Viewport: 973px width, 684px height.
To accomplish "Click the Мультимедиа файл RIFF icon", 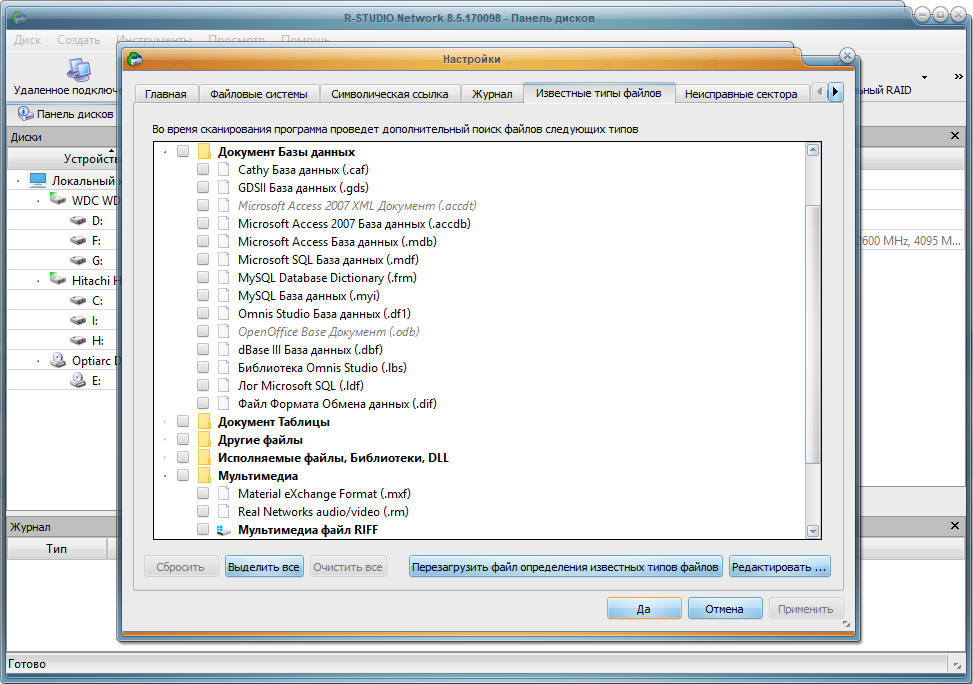I will tap(223, 530).
